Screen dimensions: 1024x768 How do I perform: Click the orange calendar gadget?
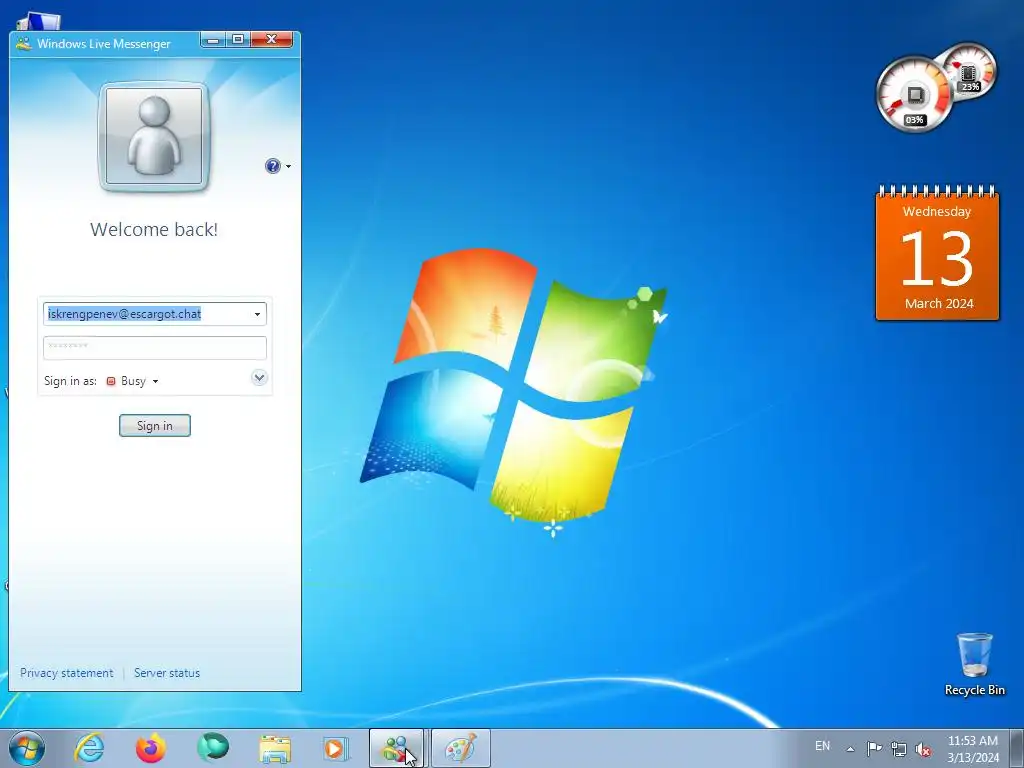pyautogui.click(x=937, y=253)
